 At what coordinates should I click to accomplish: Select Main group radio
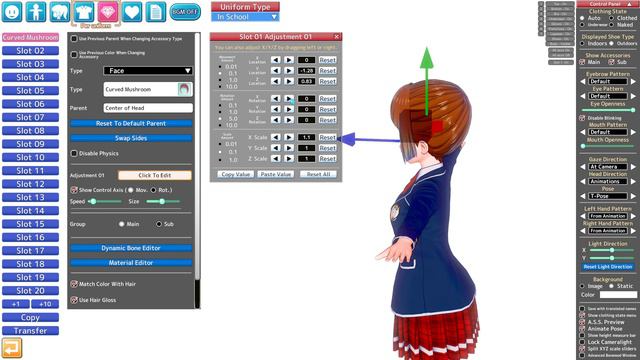pos(122,224)
